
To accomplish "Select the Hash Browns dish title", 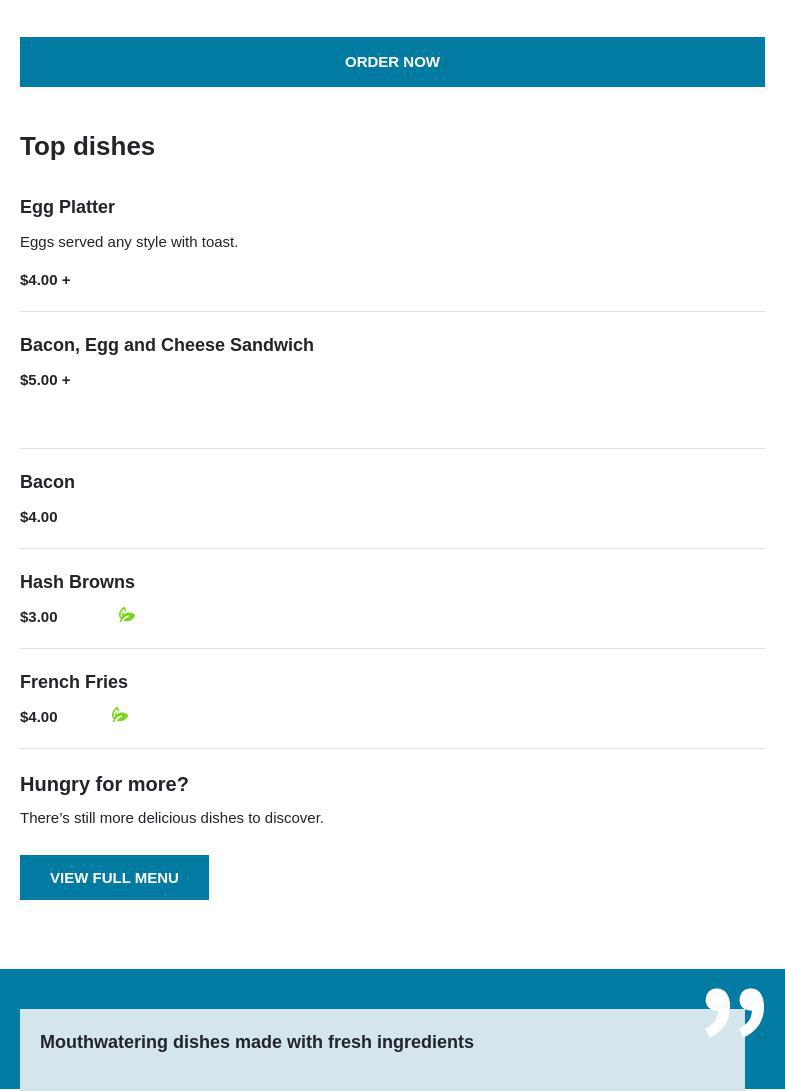I will (77, 582).
